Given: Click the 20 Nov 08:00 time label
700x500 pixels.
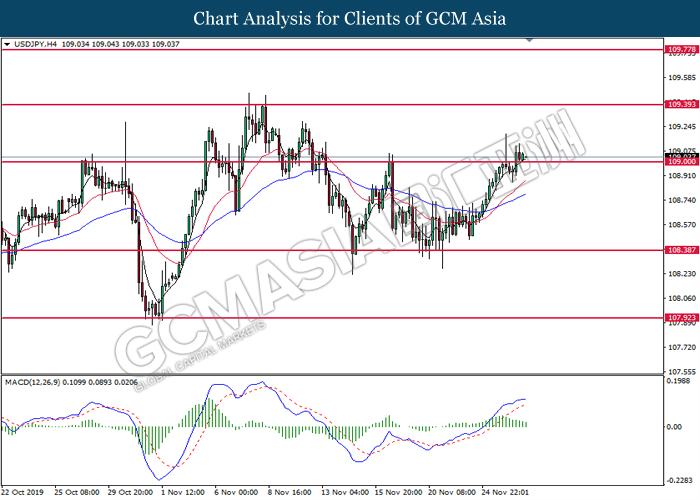Looking at the screenshot, I should click(x=452, y=492).
